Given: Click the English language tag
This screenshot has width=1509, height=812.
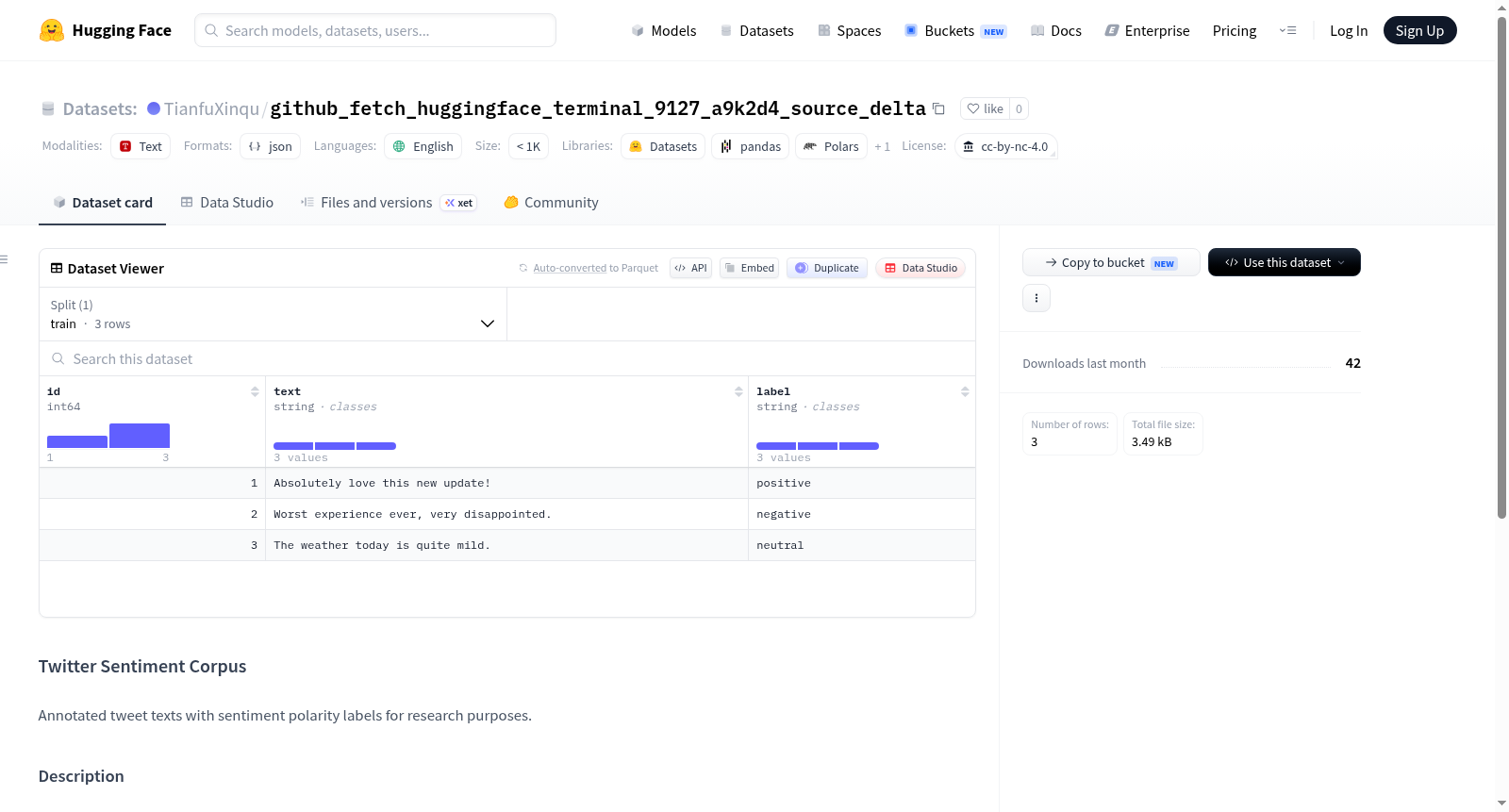Looking at the screenshot, I should pos(423,146).
